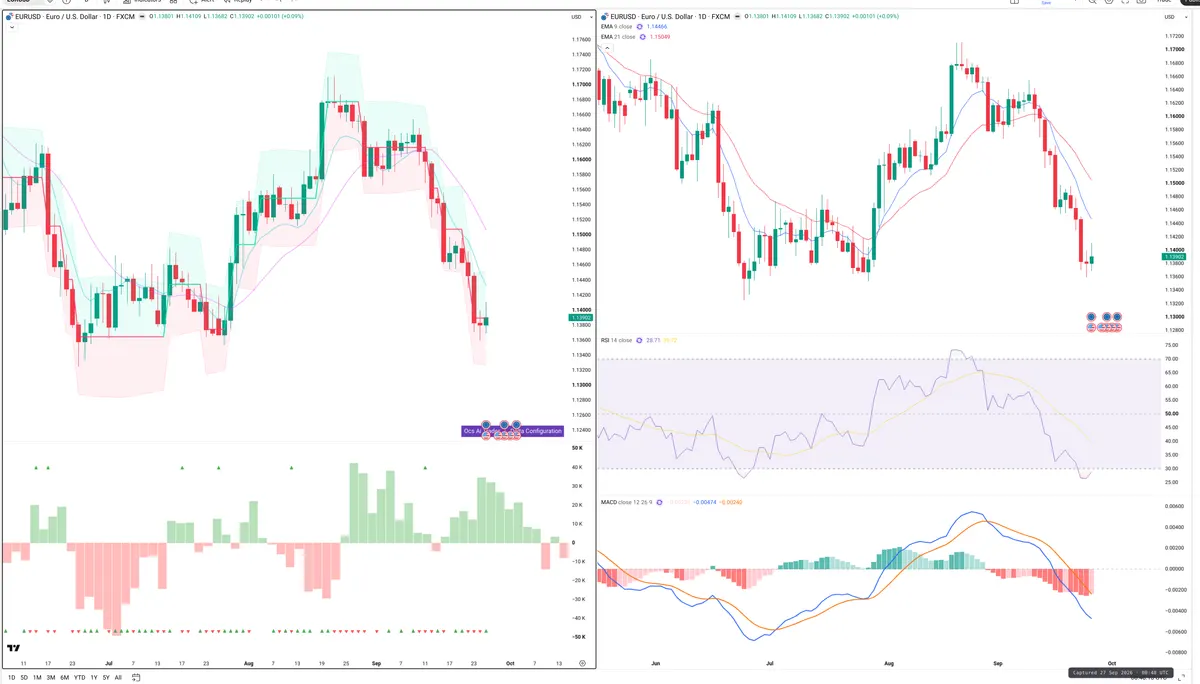This screenshot has width=1200, height=684.
Task: Click the 70.00 level on RSI scale
Action: click(1171, 359)
